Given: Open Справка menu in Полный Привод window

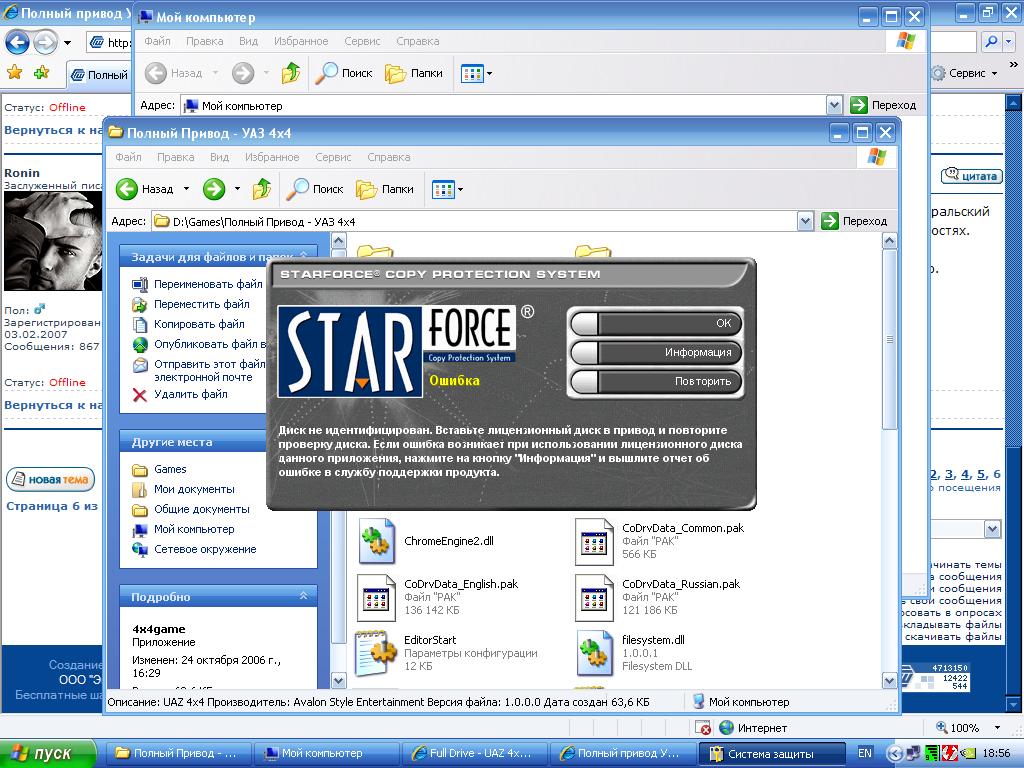Looking at the screenshot, I should (389, 157).
